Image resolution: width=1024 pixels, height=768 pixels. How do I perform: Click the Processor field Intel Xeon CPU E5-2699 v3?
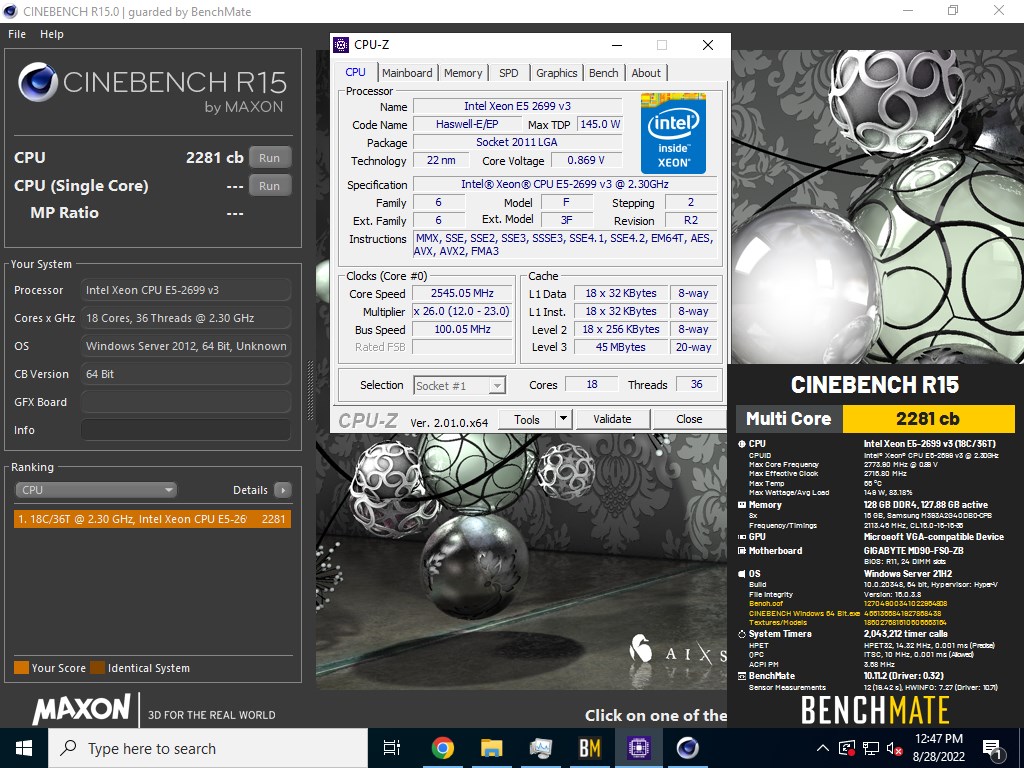(186, 290)
